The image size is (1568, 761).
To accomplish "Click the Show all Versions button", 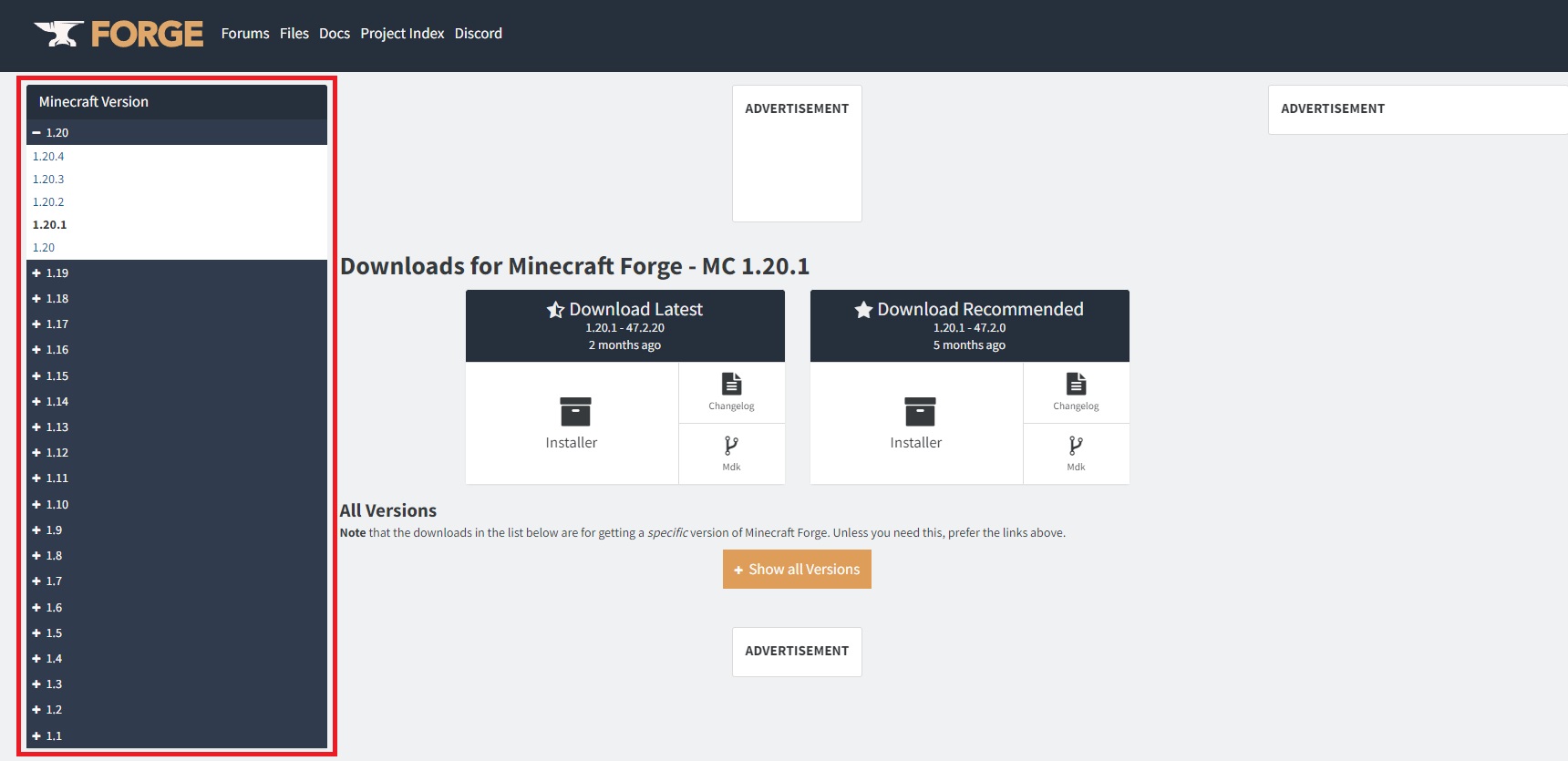I will [x=797, y=569].
